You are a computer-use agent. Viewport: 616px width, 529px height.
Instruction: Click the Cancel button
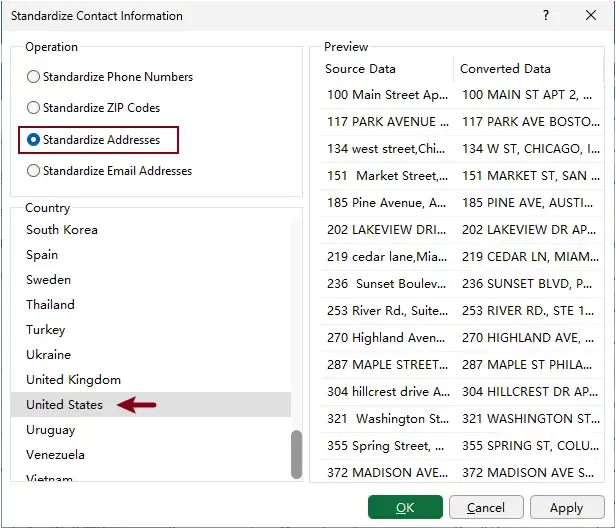tap(486, 507)
